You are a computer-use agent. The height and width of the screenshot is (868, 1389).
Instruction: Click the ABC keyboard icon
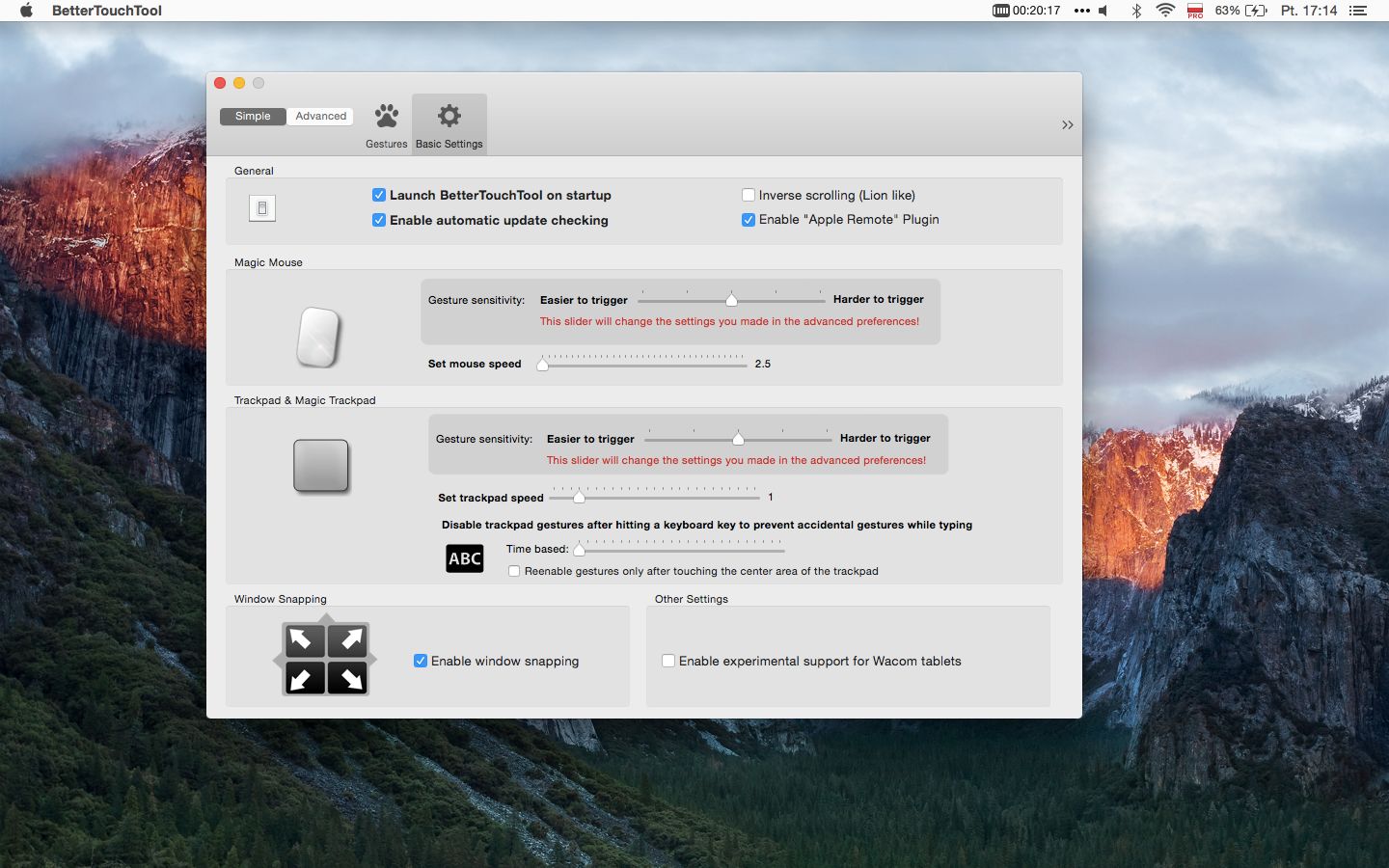pos(465,558)
